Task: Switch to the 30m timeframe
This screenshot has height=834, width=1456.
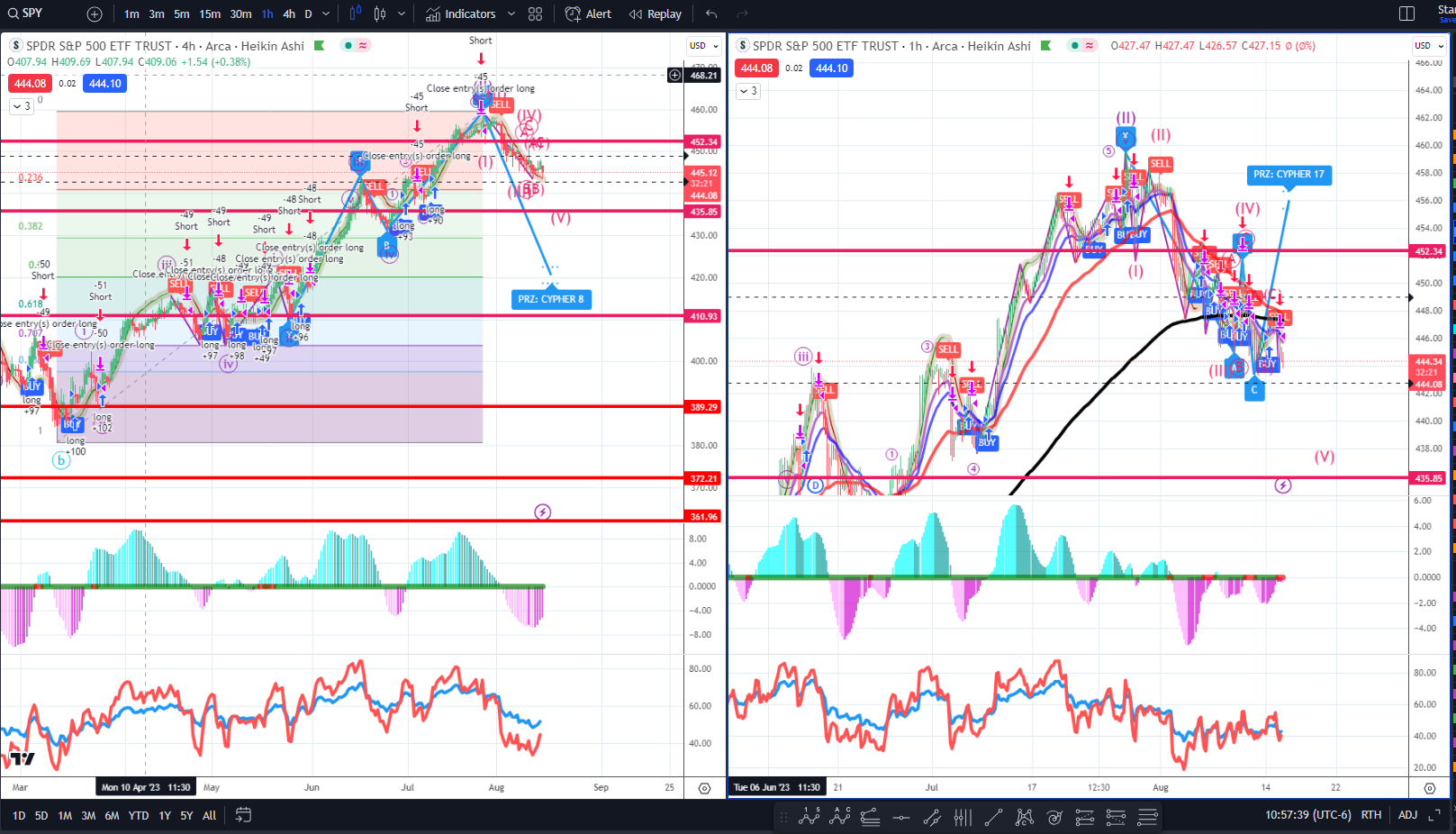Action: (x=240, y=14)
